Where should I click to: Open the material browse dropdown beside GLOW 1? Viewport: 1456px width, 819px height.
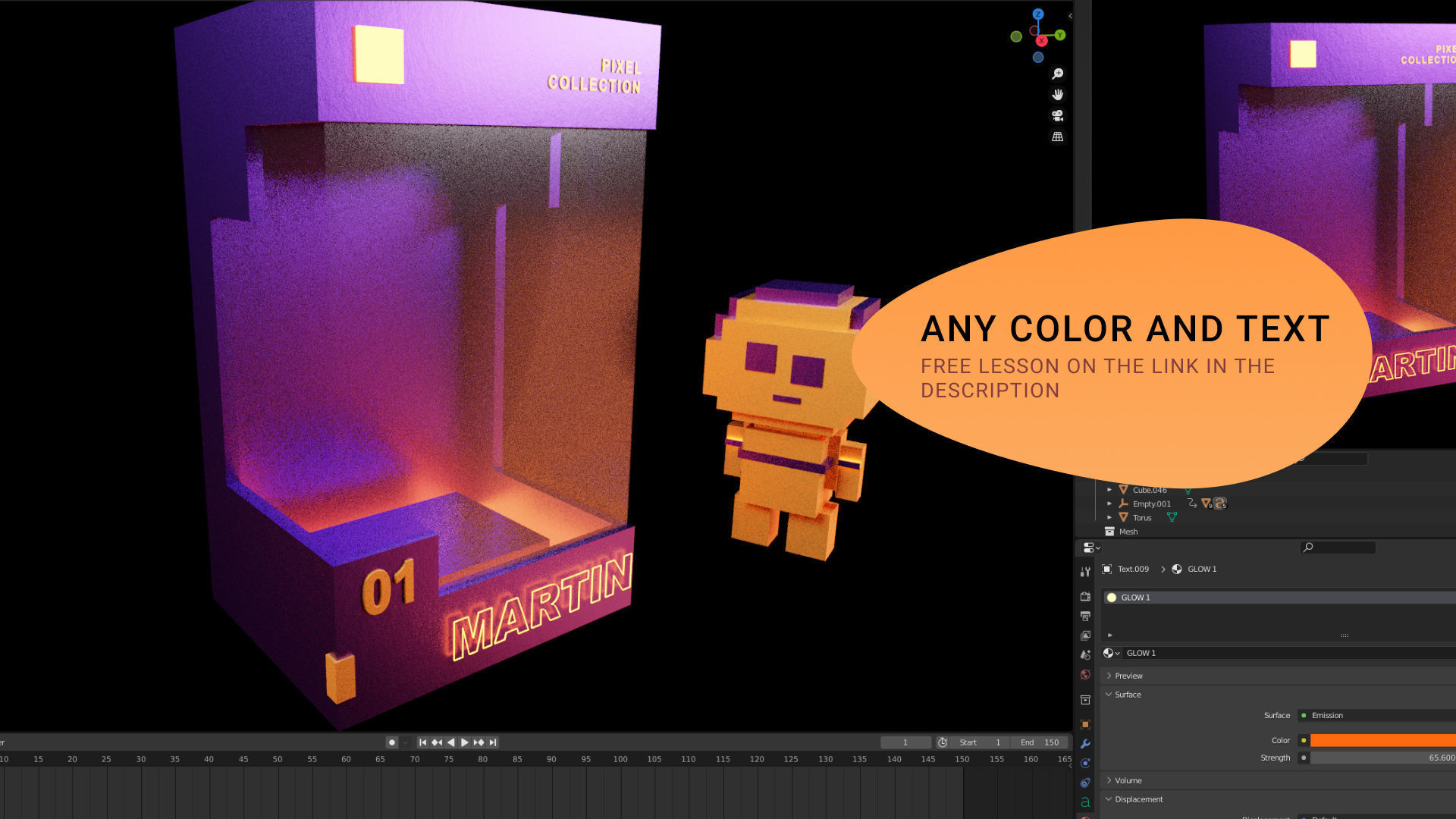[x=1111, y=653]
